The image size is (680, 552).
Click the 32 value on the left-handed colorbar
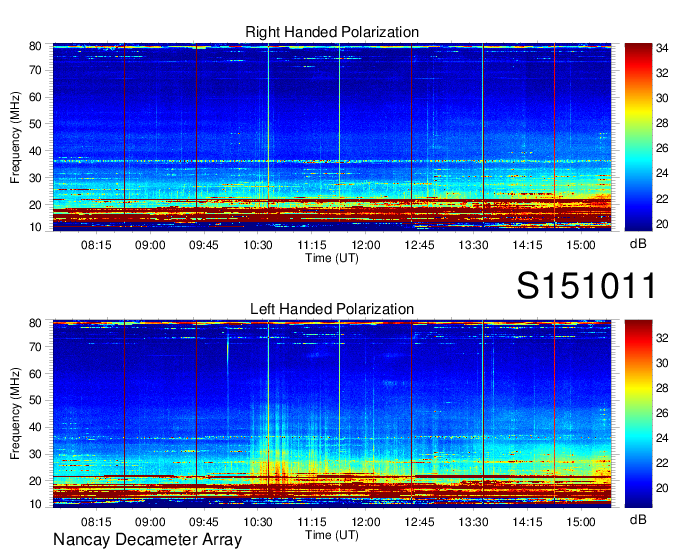pyautogui.click(x=662, y=338)
